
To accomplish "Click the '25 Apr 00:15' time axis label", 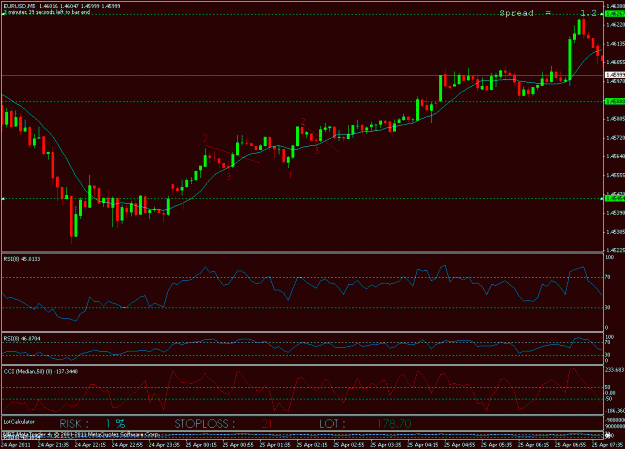I will 201,445.
